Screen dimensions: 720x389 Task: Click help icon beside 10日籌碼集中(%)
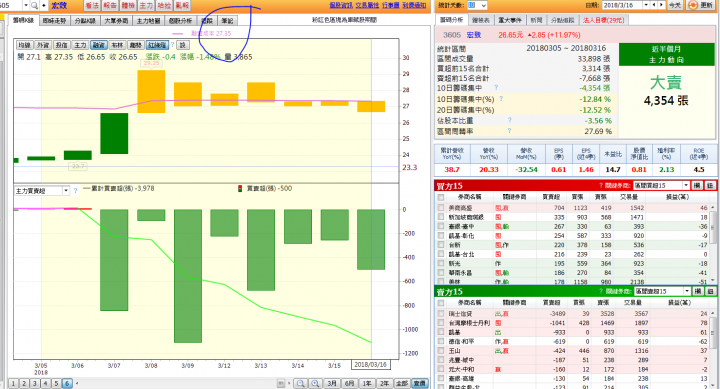pyautogui.click(x=501, y=98)
